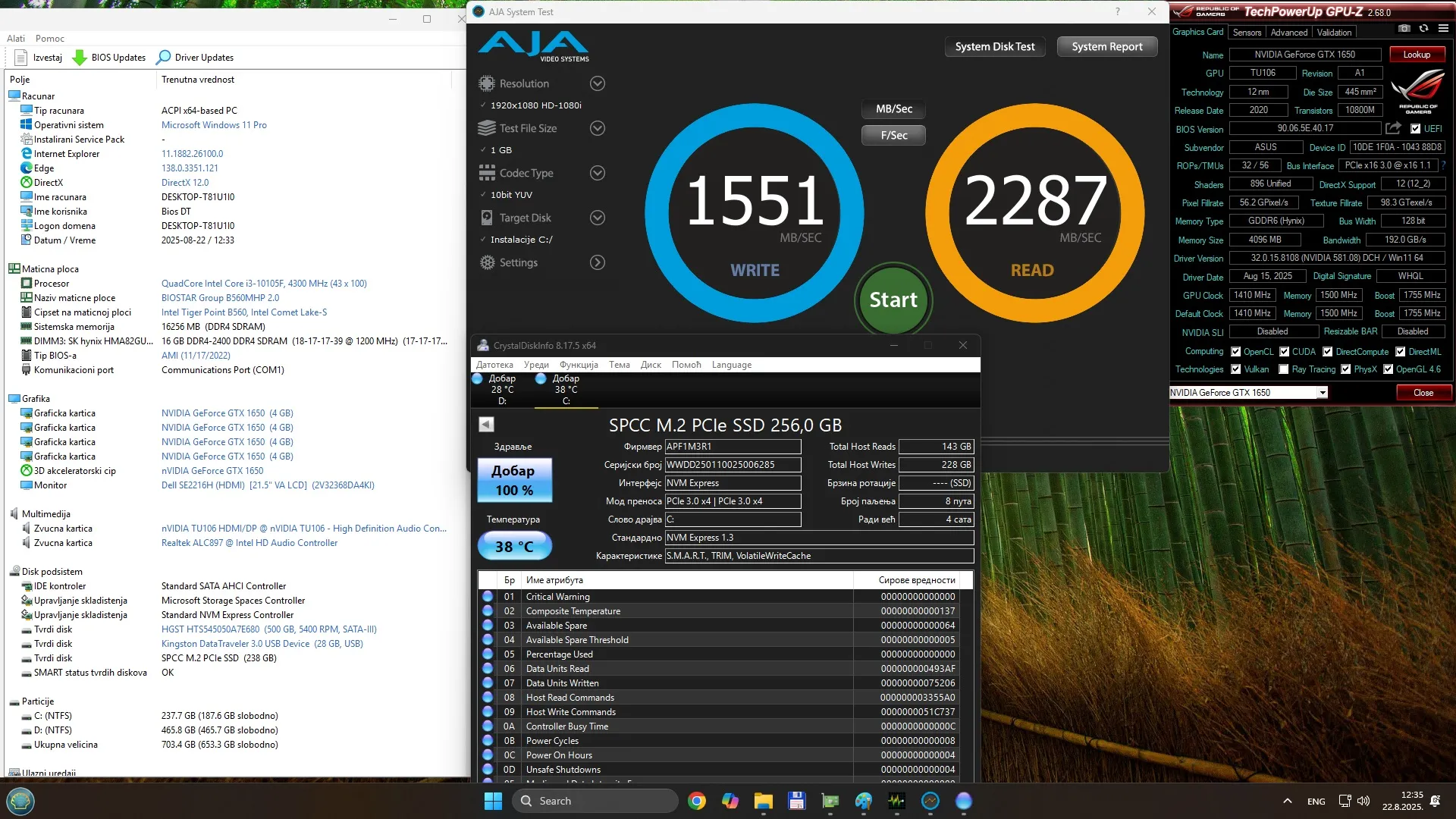Enable the Ray Tracing checkbox
Screen dimensions: 1456x819
click(1284, 369)
